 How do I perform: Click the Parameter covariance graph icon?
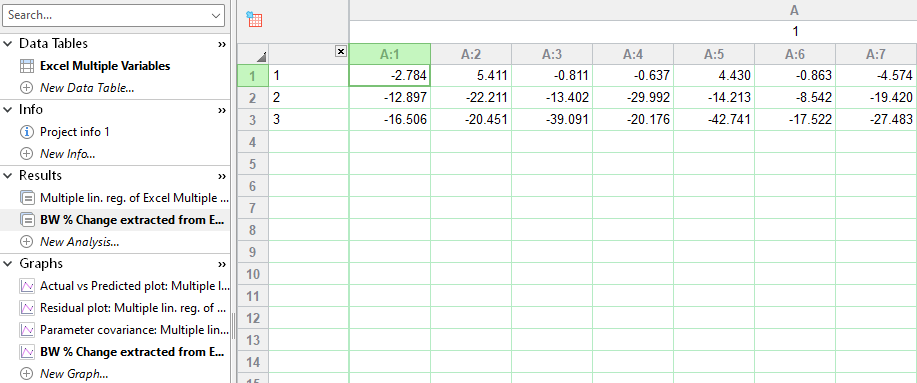27,330
